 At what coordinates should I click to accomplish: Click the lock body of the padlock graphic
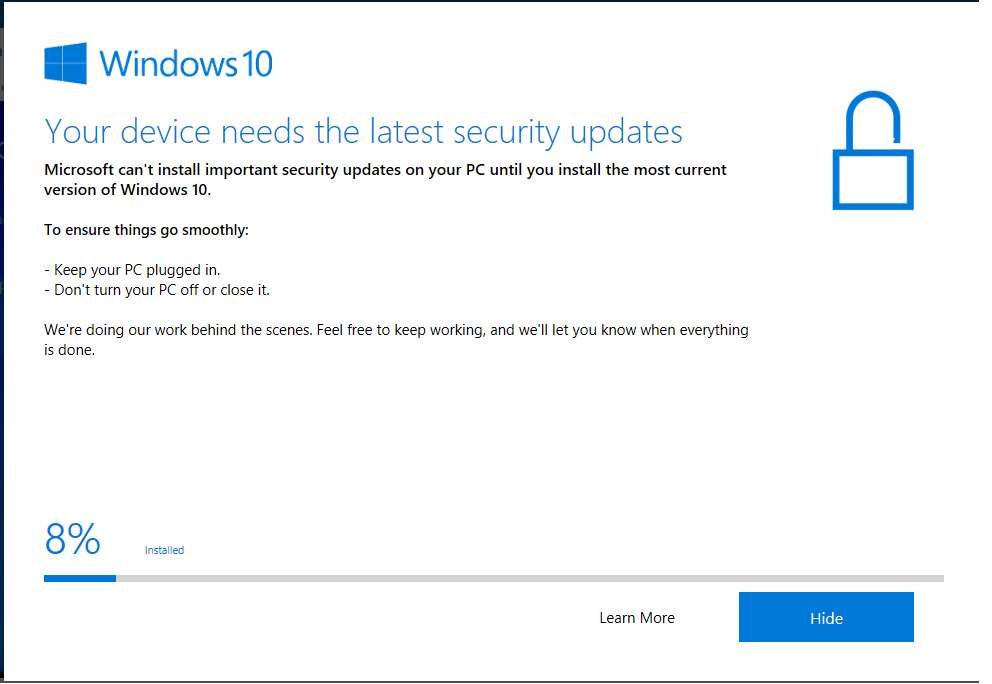tap(873, 180)
